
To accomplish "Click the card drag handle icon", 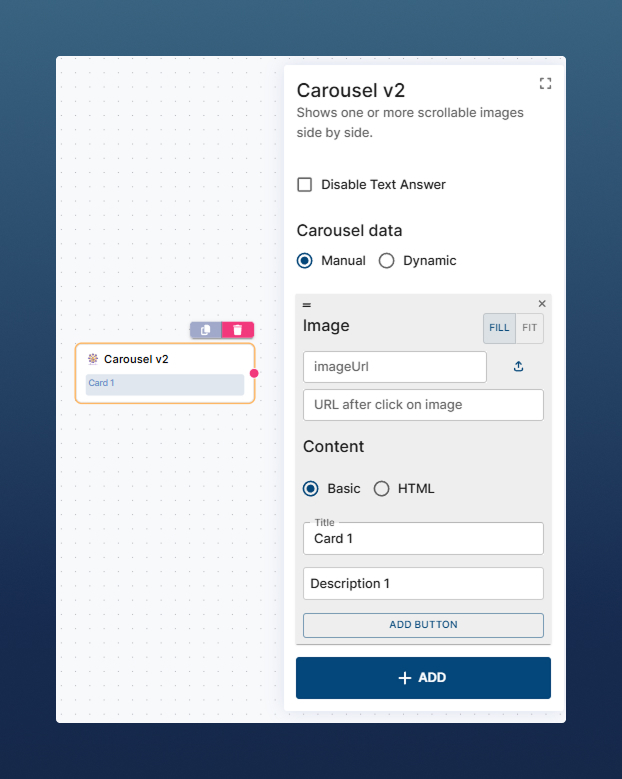I will tap(307, 304).
